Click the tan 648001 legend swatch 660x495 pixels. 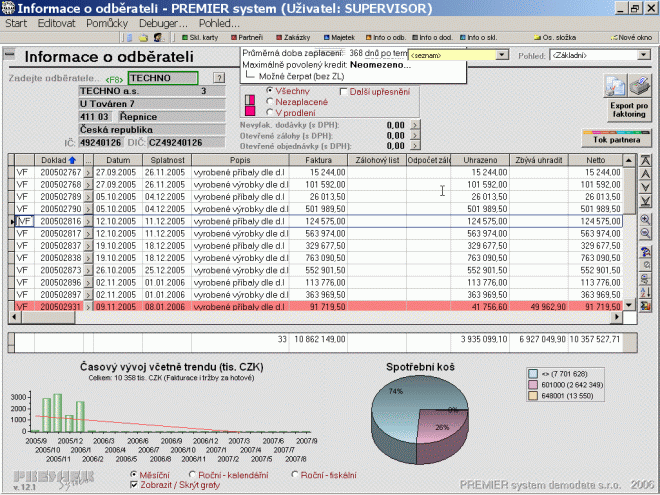coord(533,396)
